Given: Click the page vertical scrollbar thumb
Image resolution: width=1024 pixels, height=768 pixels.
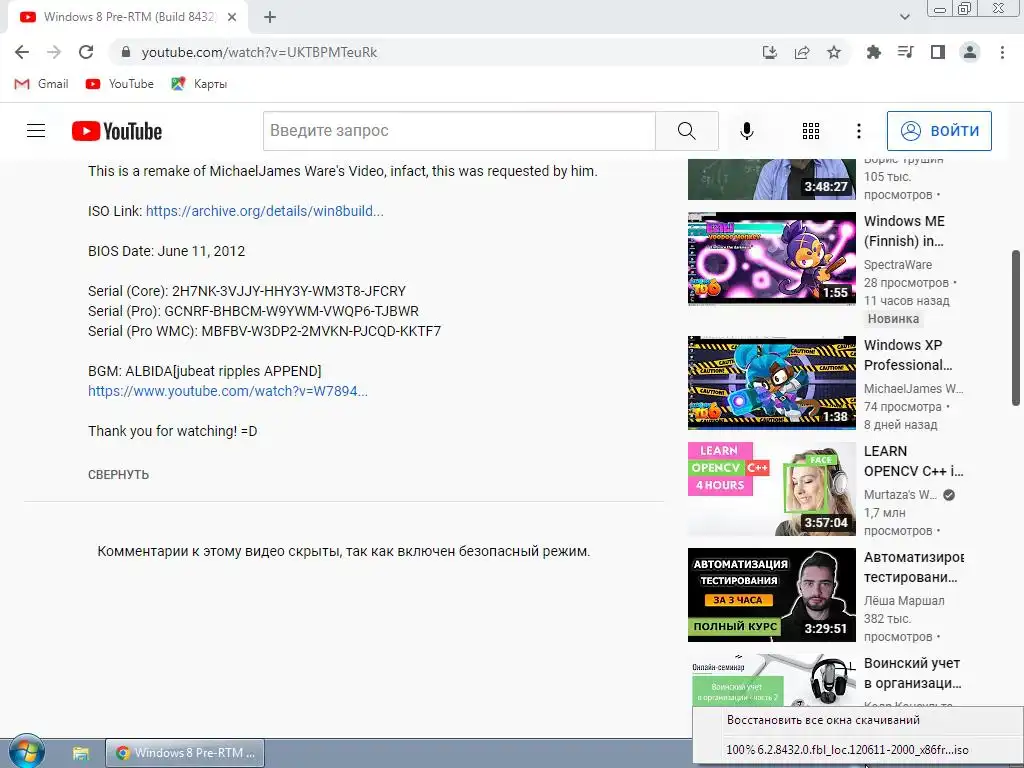Looking at the screenshot, I should pos(1016,328).
